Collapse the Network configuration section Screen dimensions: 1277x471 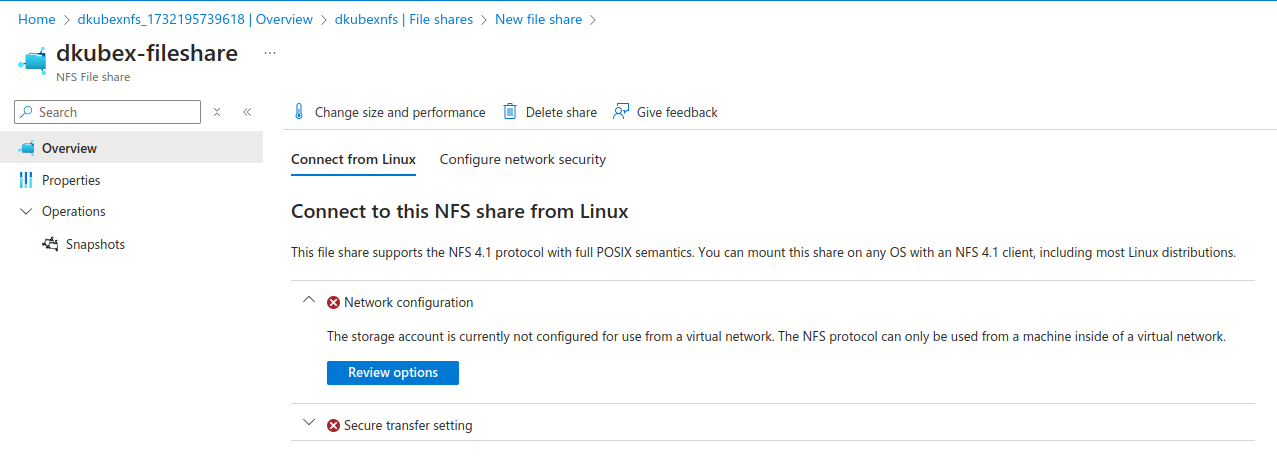pyautogui.click(x=308, y=301)
